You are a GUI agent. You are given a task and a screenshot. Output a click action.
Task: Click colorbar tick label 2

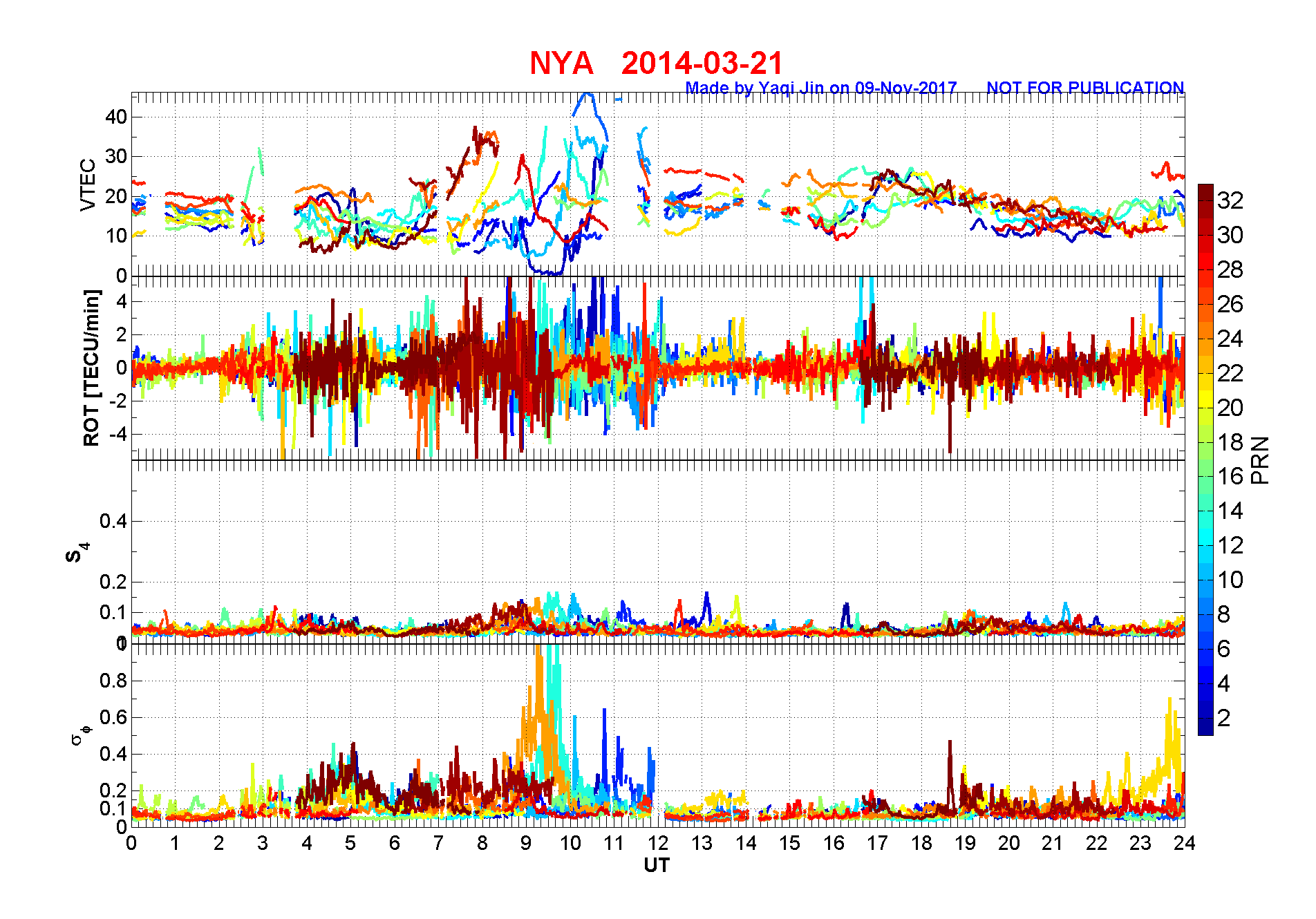(1223, 718)
